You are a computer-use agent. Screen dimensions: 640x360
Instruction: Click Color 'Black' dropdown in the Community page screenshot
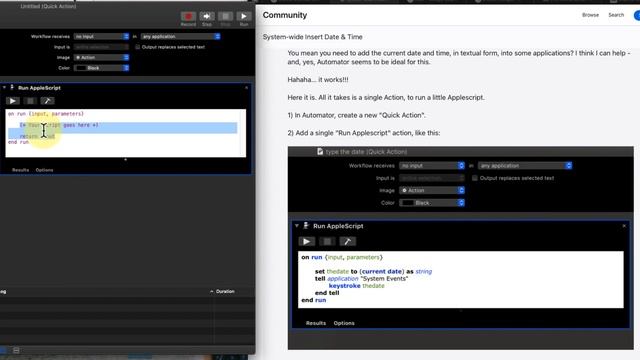tap(432, 203)
